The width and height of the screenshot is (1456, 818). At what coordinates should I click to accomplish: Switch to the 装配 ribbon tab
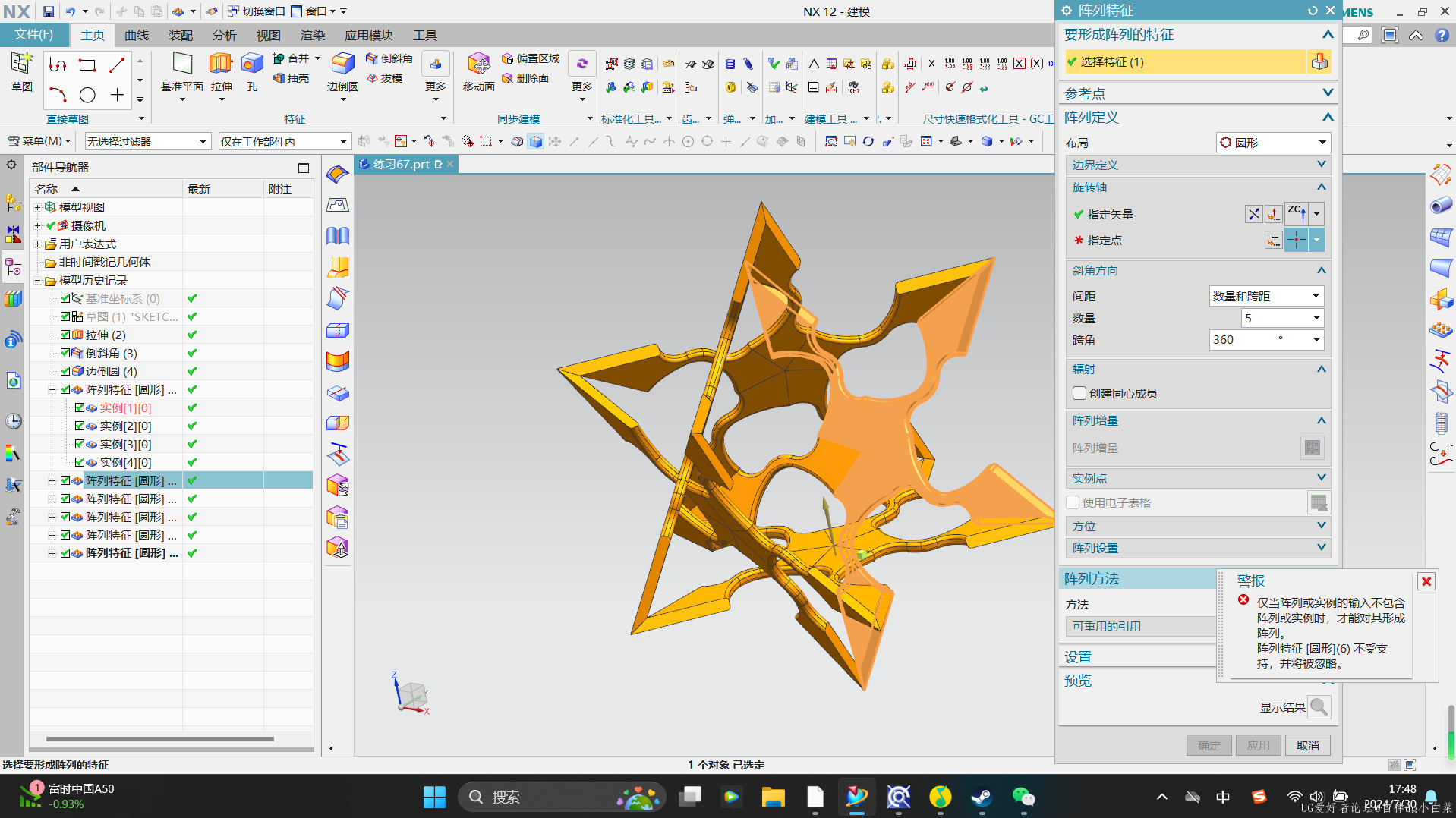tap(181, 36)
